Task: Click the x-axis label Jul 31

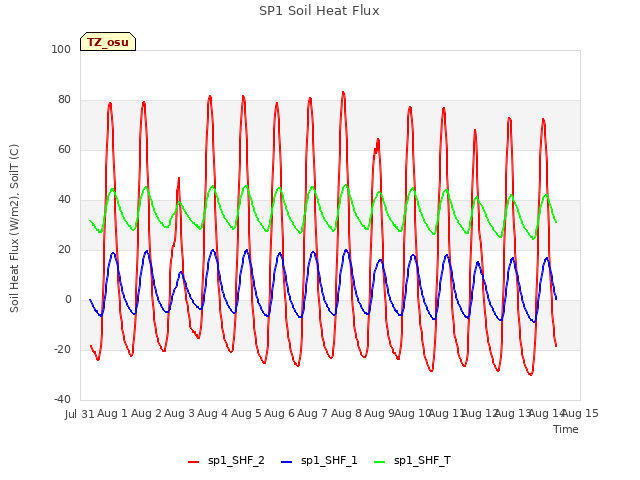Action: pyautogui.click(x=80, y=414)
